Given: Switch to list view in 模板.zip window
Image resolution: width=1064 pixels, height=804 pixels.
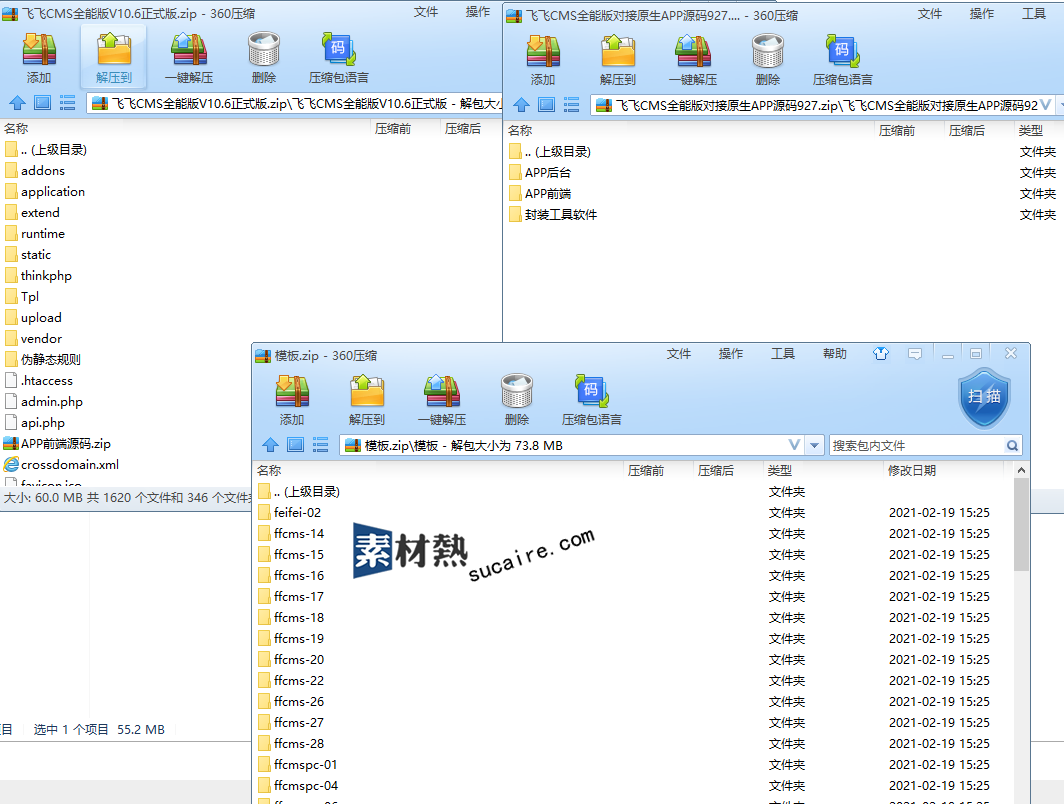Looking at the screenshot, I should coord(321,445).
